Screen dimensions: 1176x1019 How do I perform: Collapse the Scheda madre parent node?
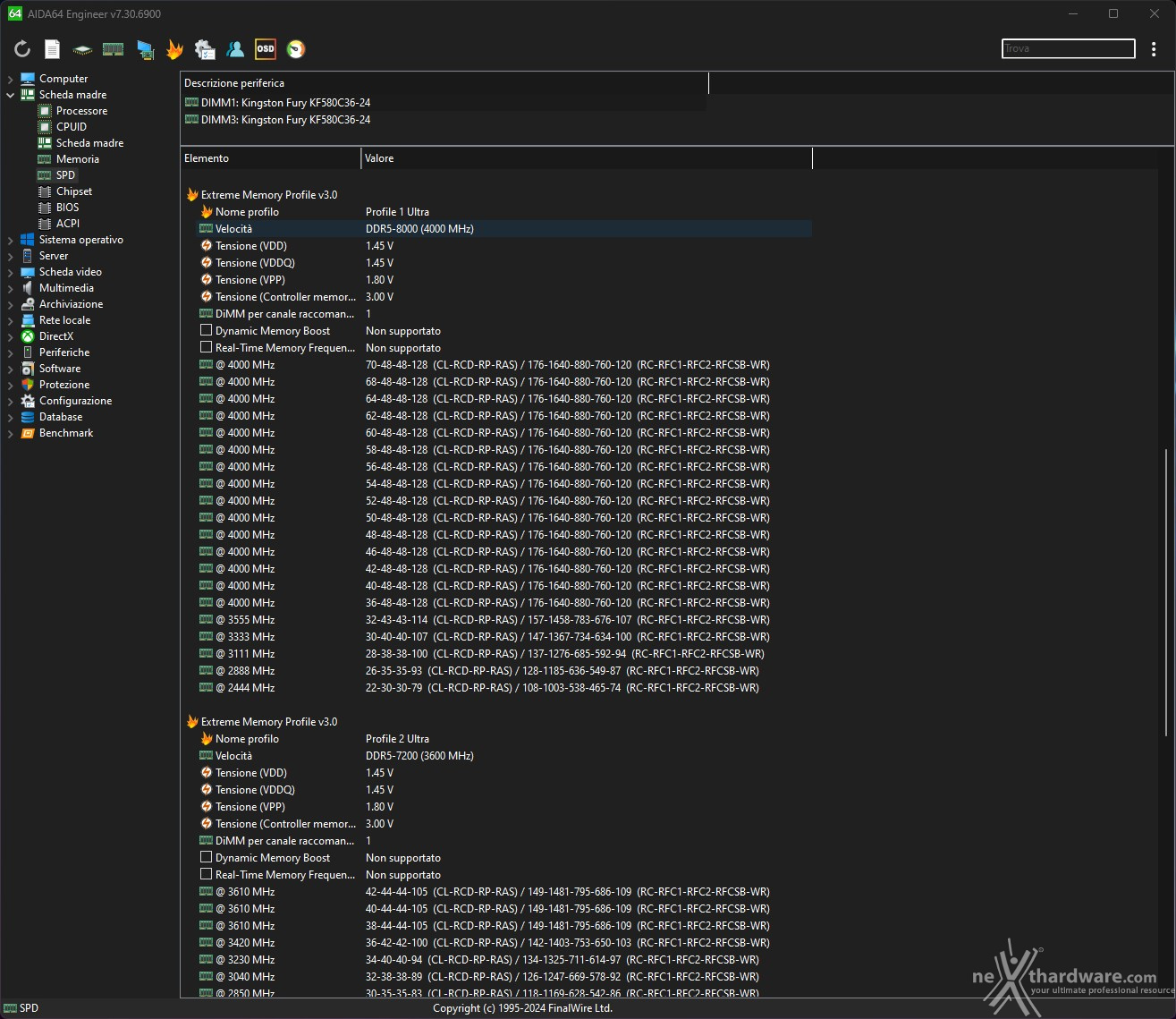point(10,95)
